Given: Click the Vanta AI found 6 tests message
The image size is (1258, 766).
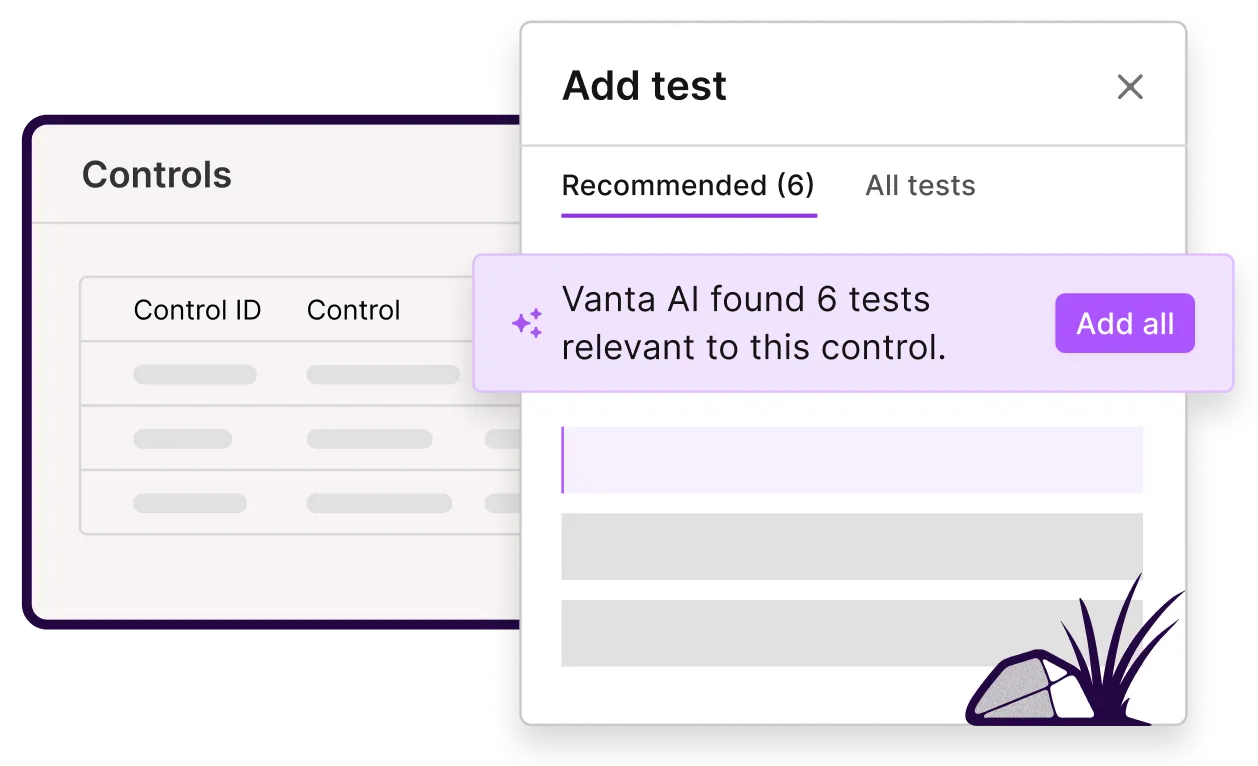Looking at the screenshot, I should coord(754,323).
